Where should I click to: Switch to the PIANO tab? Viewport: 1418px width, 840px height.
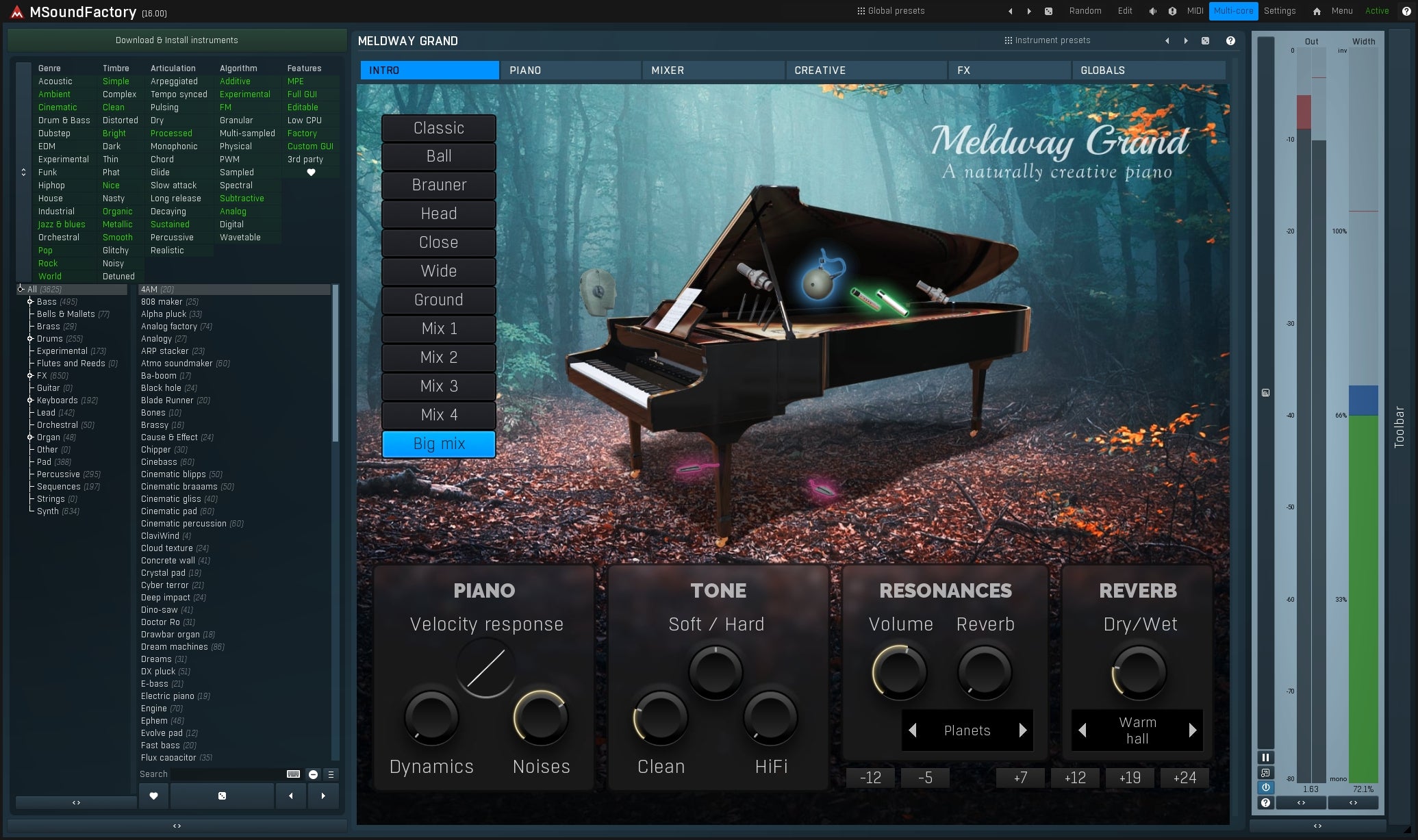coord(525,70)
